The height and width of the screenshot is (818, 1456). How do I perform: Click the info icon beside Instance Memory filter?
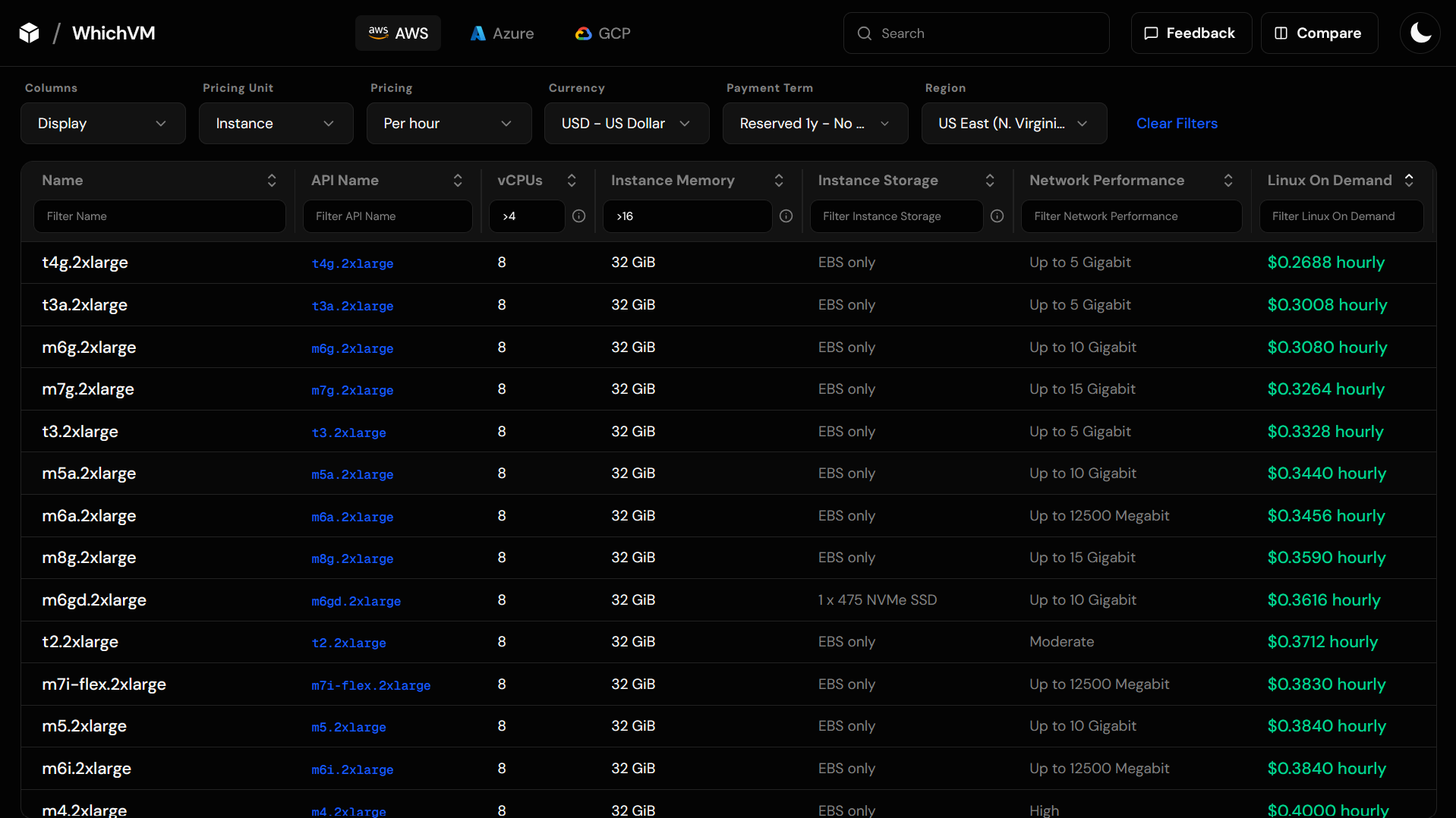click(786, 216)
